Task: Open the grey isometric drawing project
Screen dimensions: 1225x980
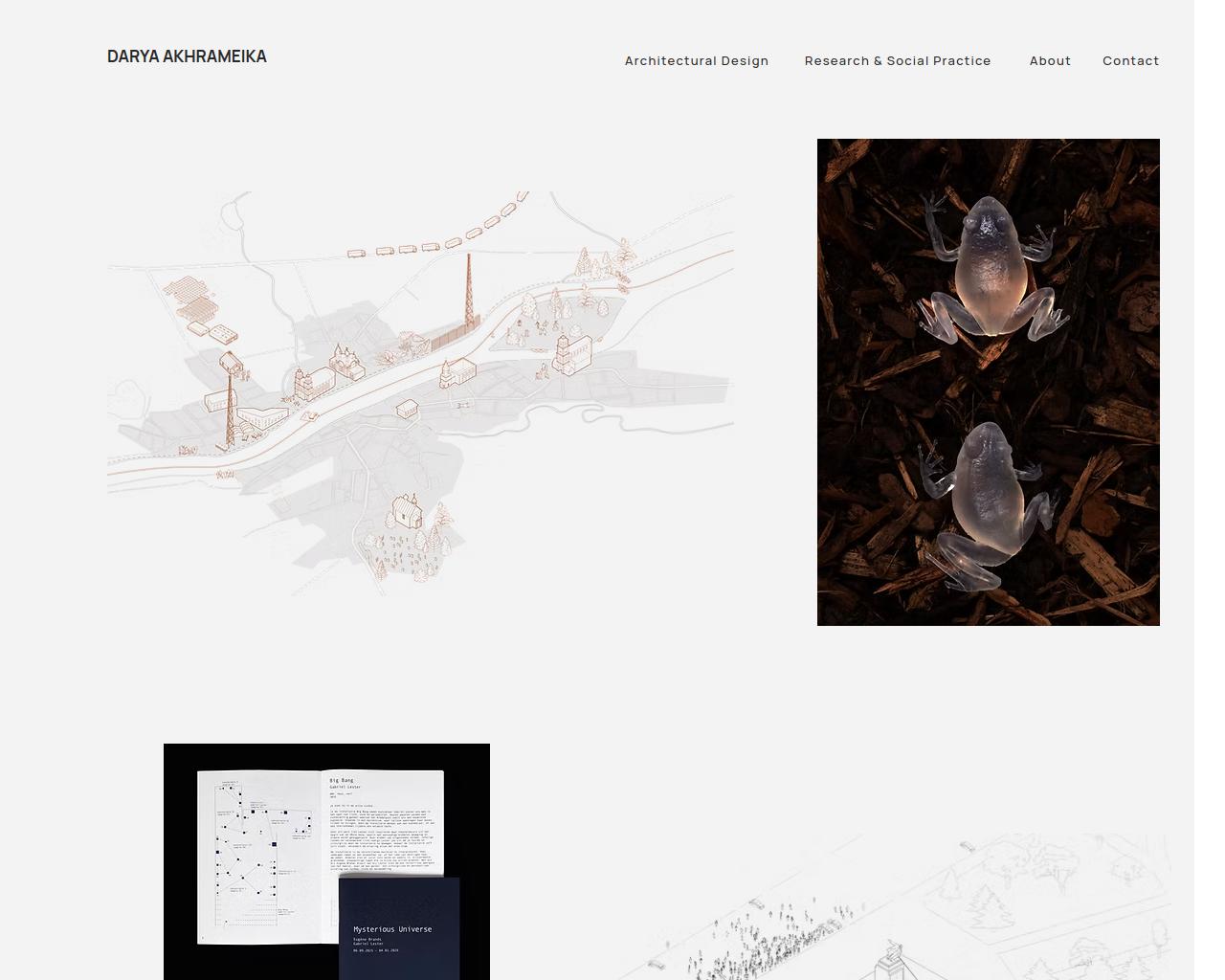Action: point(909,909)
